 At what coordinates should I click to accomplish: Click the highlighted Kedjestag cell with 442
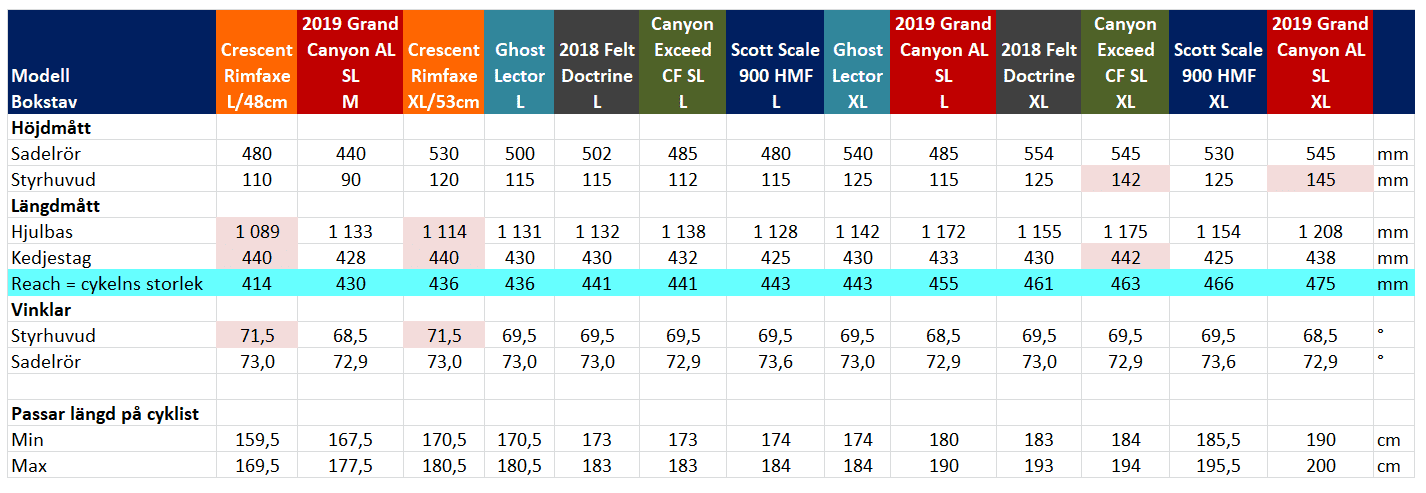coord(1126,257)
